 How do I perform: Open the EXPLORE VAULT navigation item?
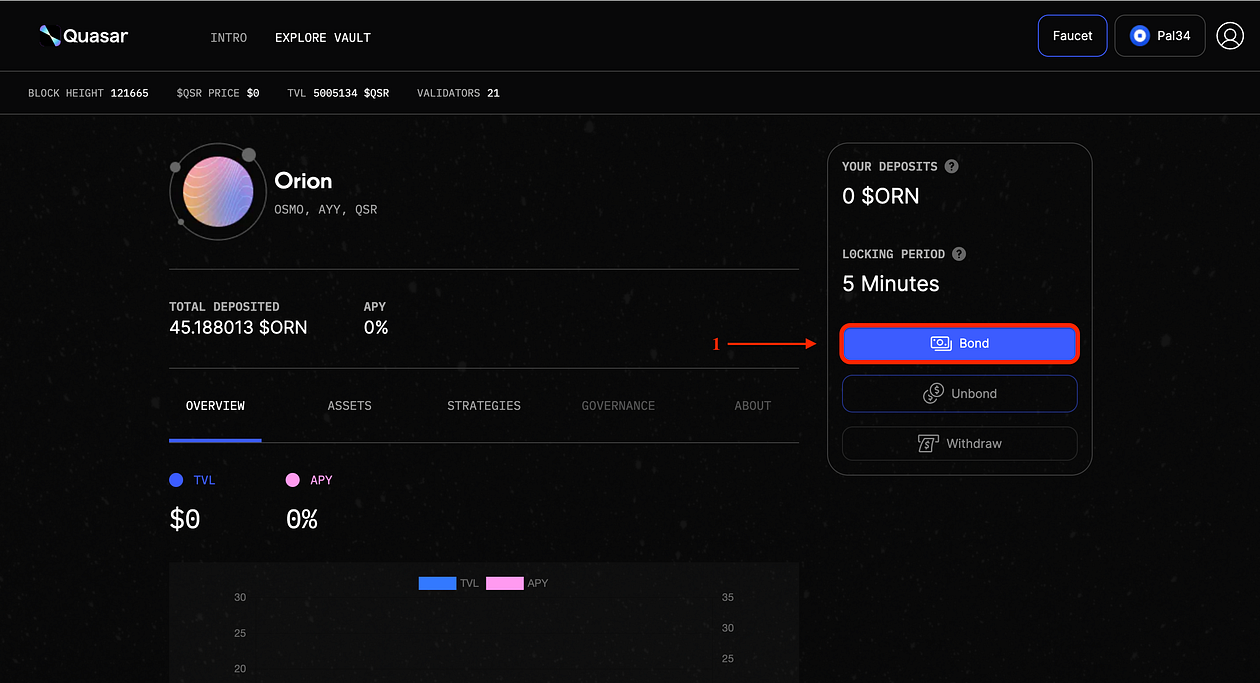pos(323,37)
